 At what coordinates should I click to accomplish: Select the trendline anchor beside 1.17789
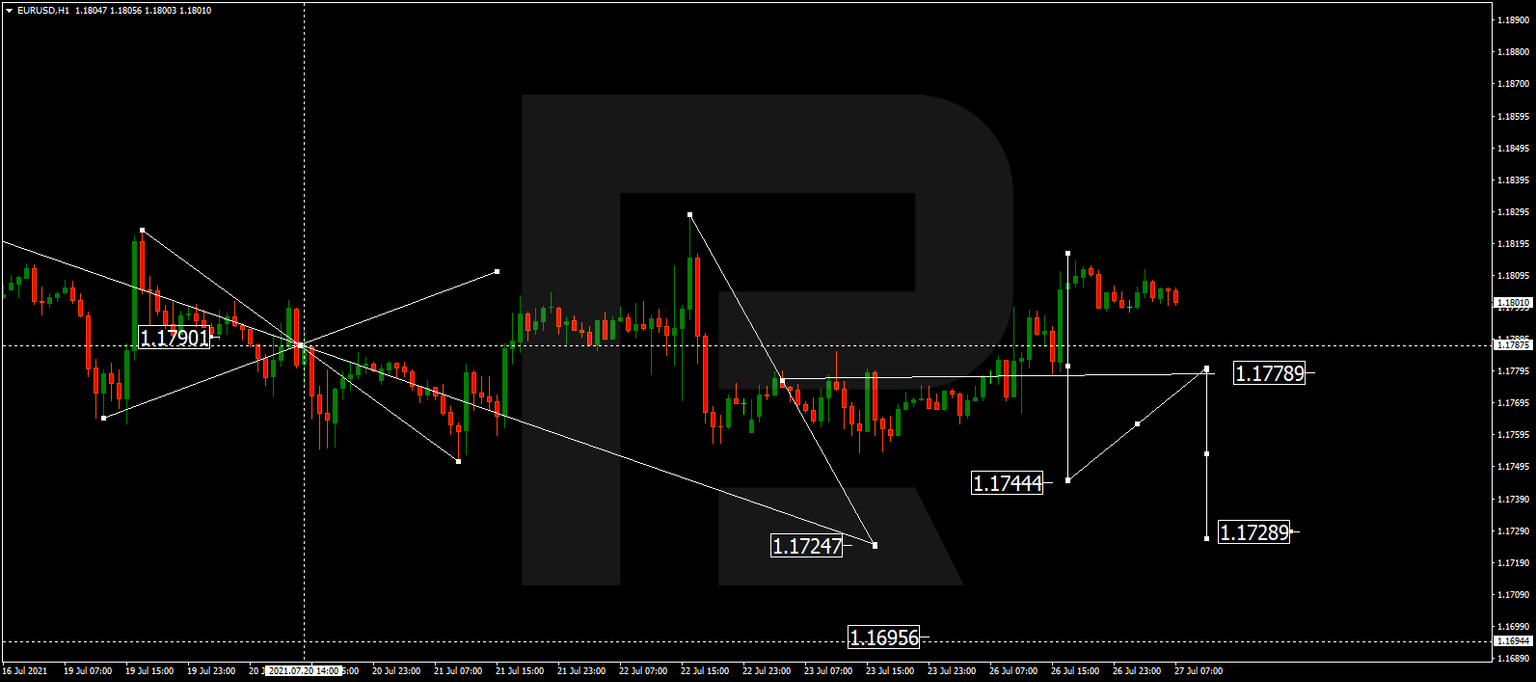tap(1207, 368)
